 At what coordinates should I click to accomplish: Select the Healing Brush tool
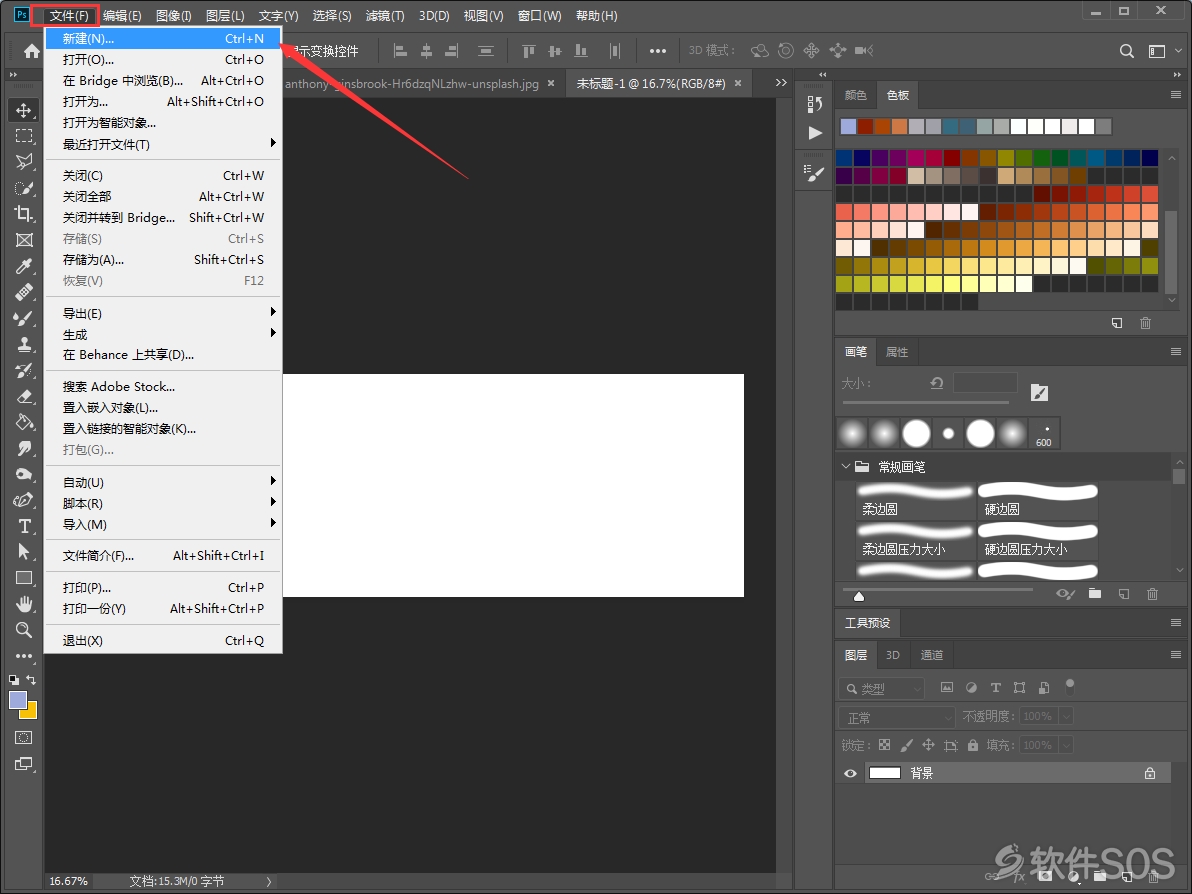(24, 292)
